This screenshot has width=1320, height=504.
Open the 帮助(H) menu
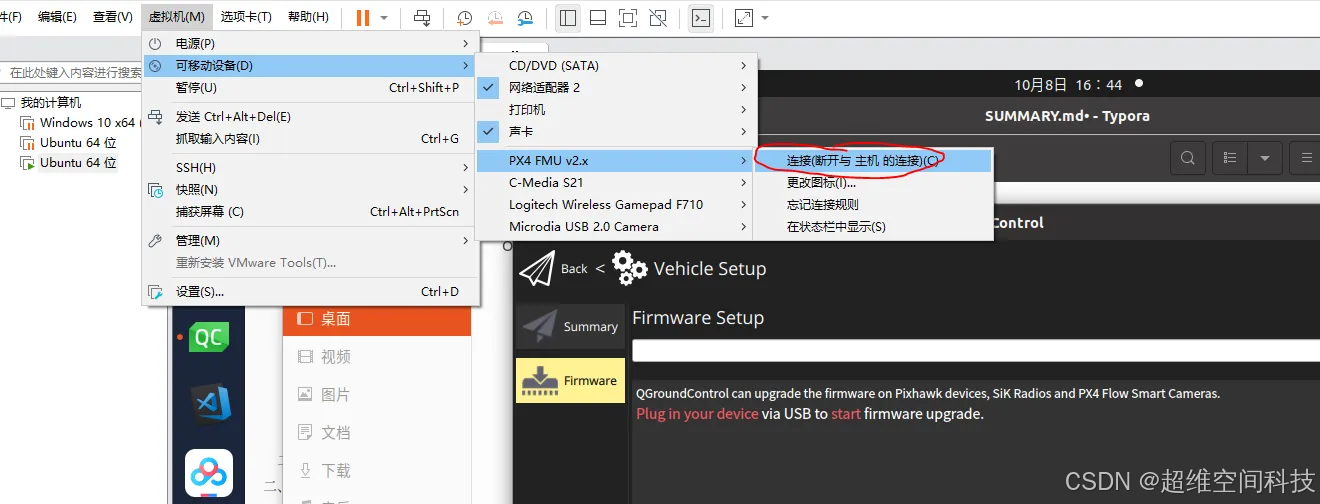click(x=308, y=17)
